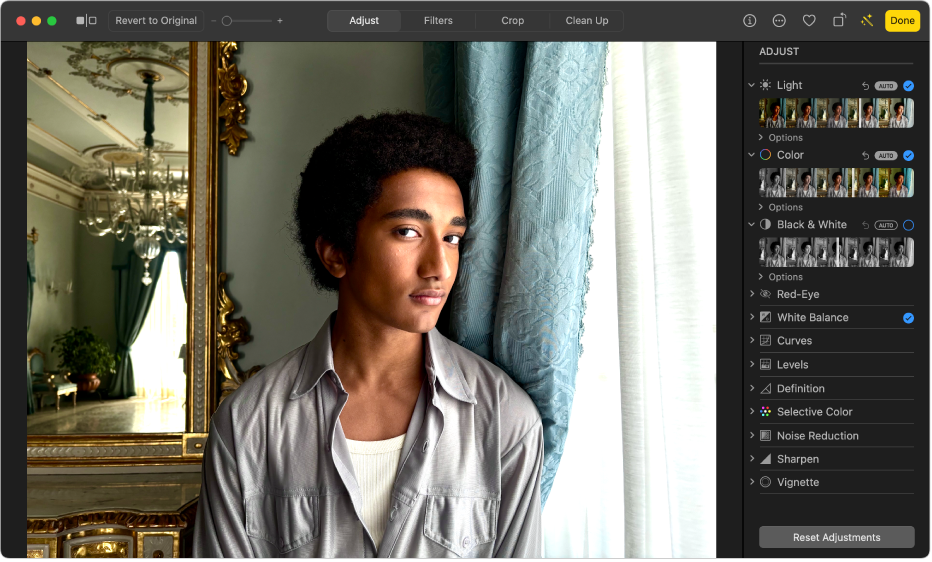Viewport: 932px width, 562px height.
Task: Switch to the Crop tab
Action: click(x=512, y=21)
